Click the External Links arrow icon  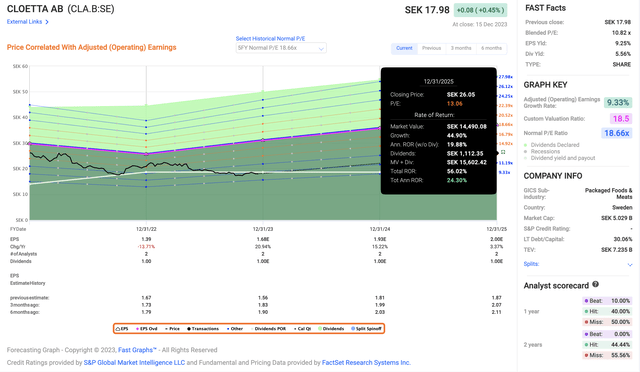pyautogui.click(x=47, y=22)
